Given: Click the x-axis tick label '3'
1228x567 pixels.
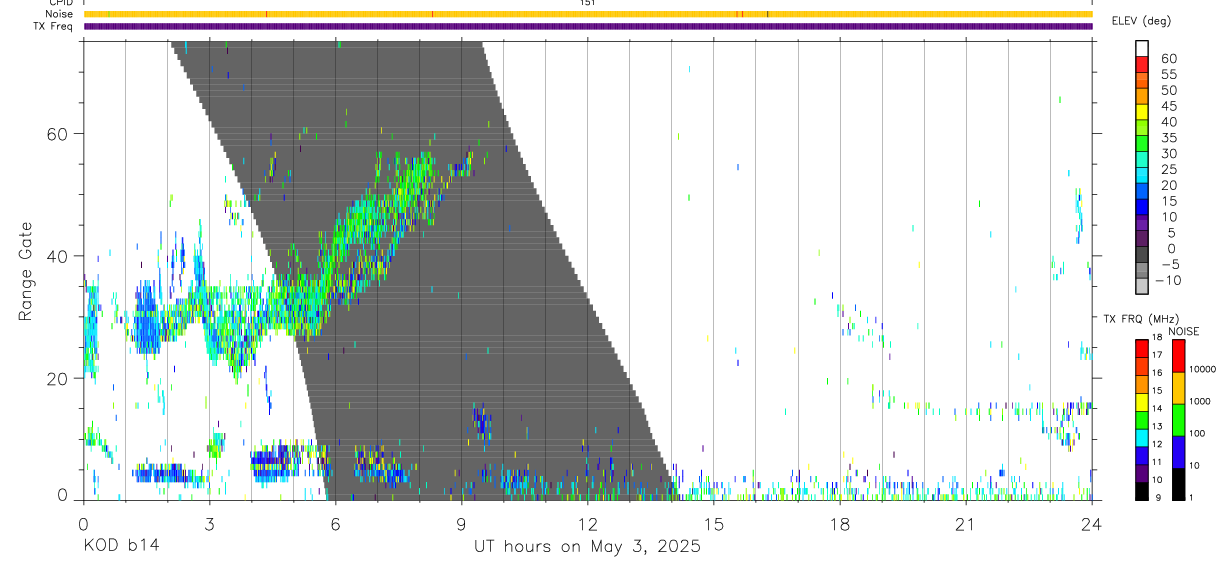Looking at the screenshot, I should [x=210, y=524].
